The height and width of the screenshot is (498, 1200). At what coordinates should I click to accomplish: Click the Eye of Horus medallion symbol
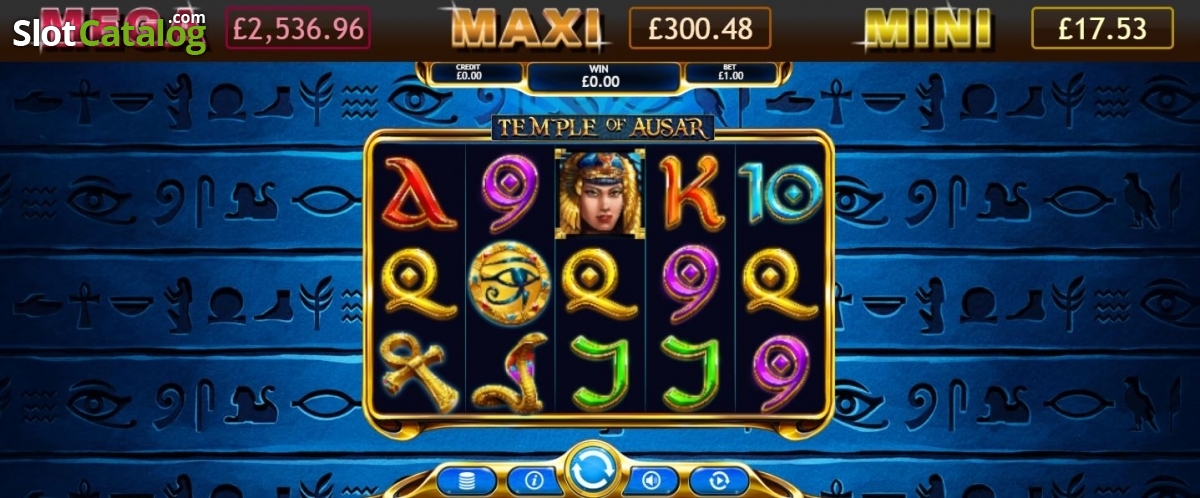pyautogui.click(x=510, y=283)
